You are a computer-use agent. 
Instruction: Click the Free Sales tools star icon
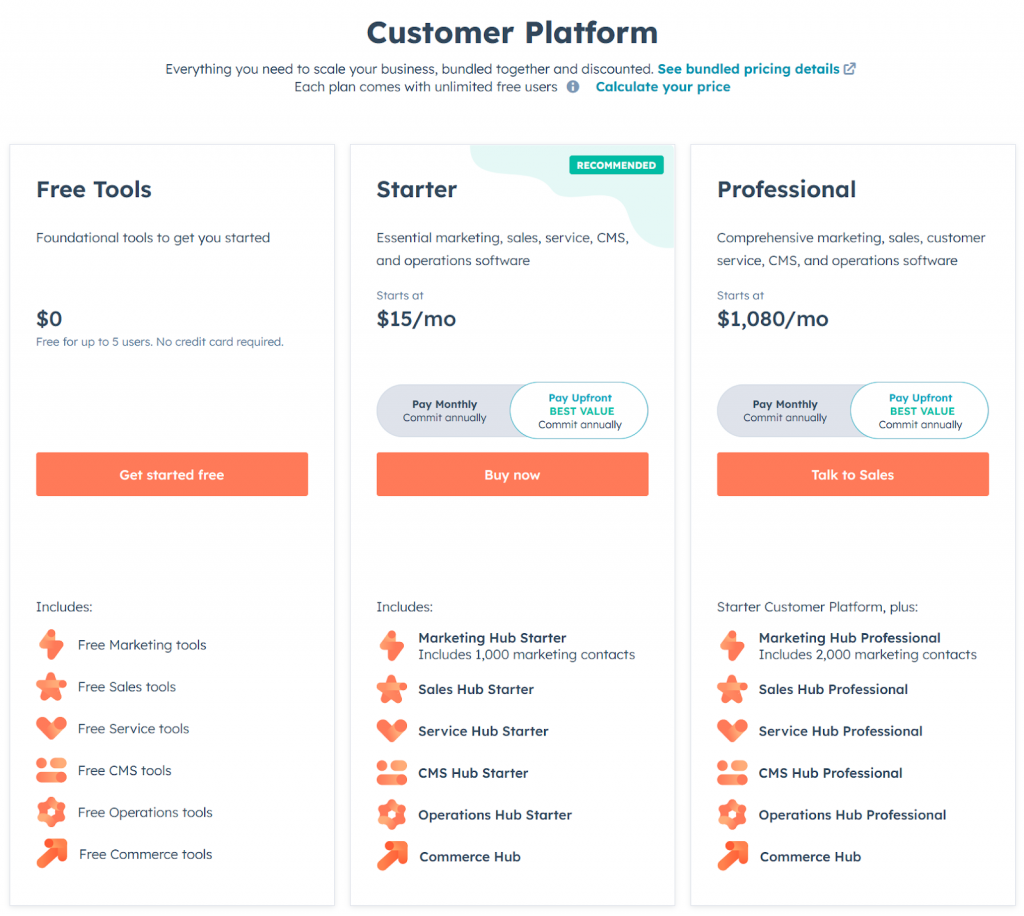pos(51,687)
